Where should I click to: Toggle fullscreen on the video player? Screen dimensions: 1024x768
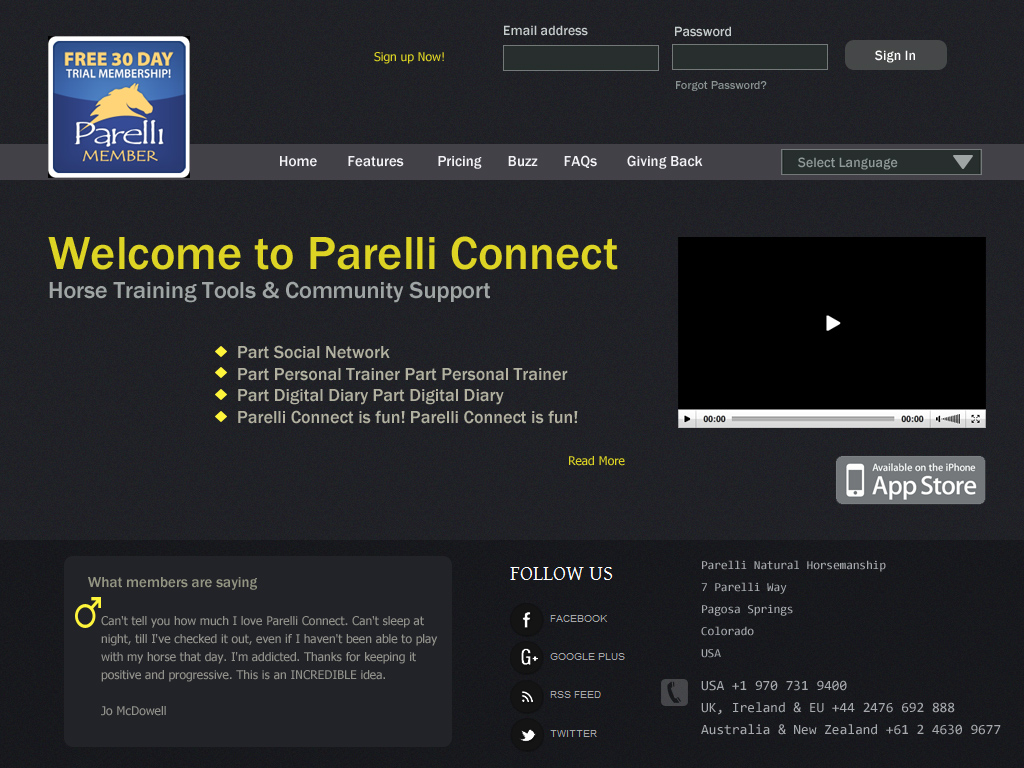(x=976, y=419)
